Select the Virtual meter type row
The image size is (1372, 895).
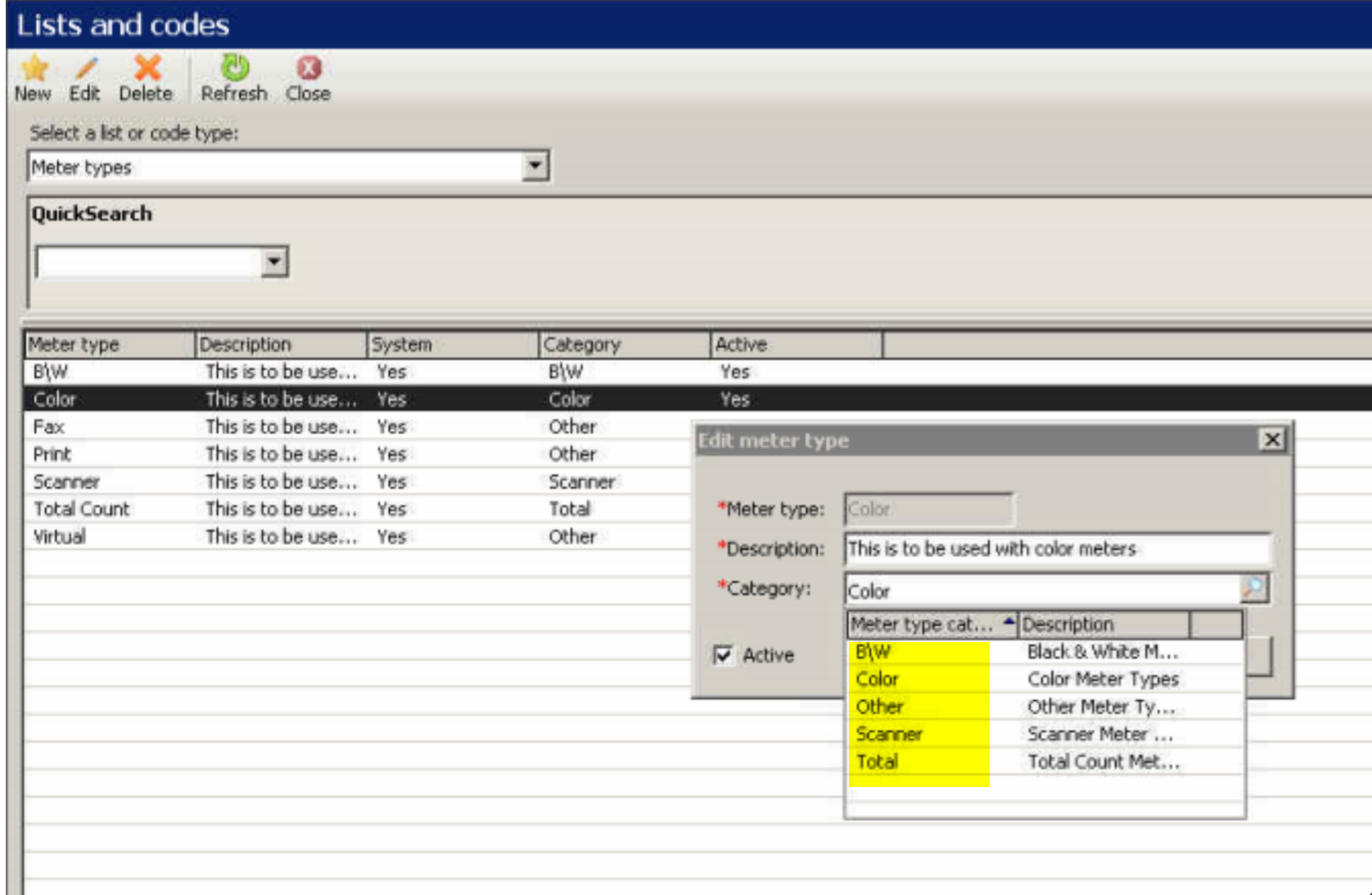[x=359, y=536]
